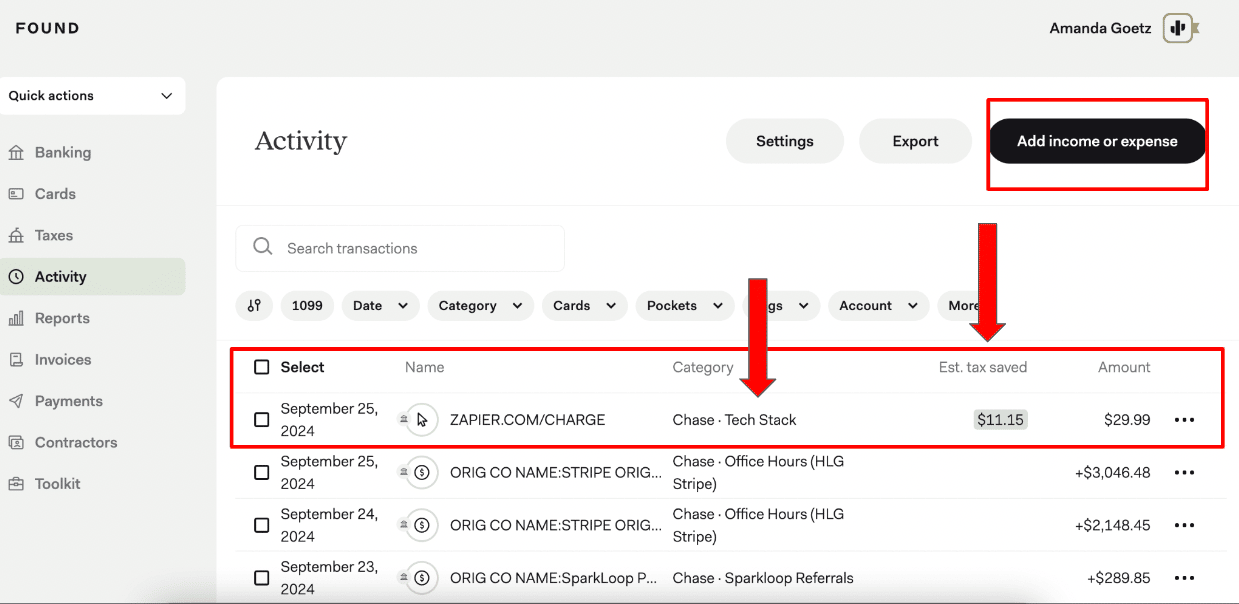The height and width of the screenshot is (604, 1239).
Task: Open the Date filter dropdown
Action: point(381,306)
